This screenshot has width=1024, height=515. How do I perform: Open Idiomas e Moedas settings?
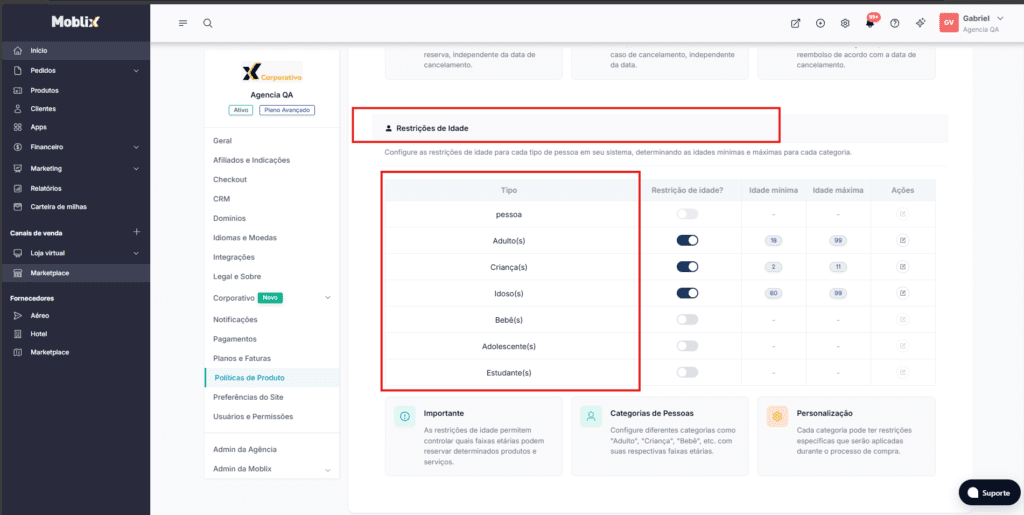pyautogui.click(x=245, y=238)
